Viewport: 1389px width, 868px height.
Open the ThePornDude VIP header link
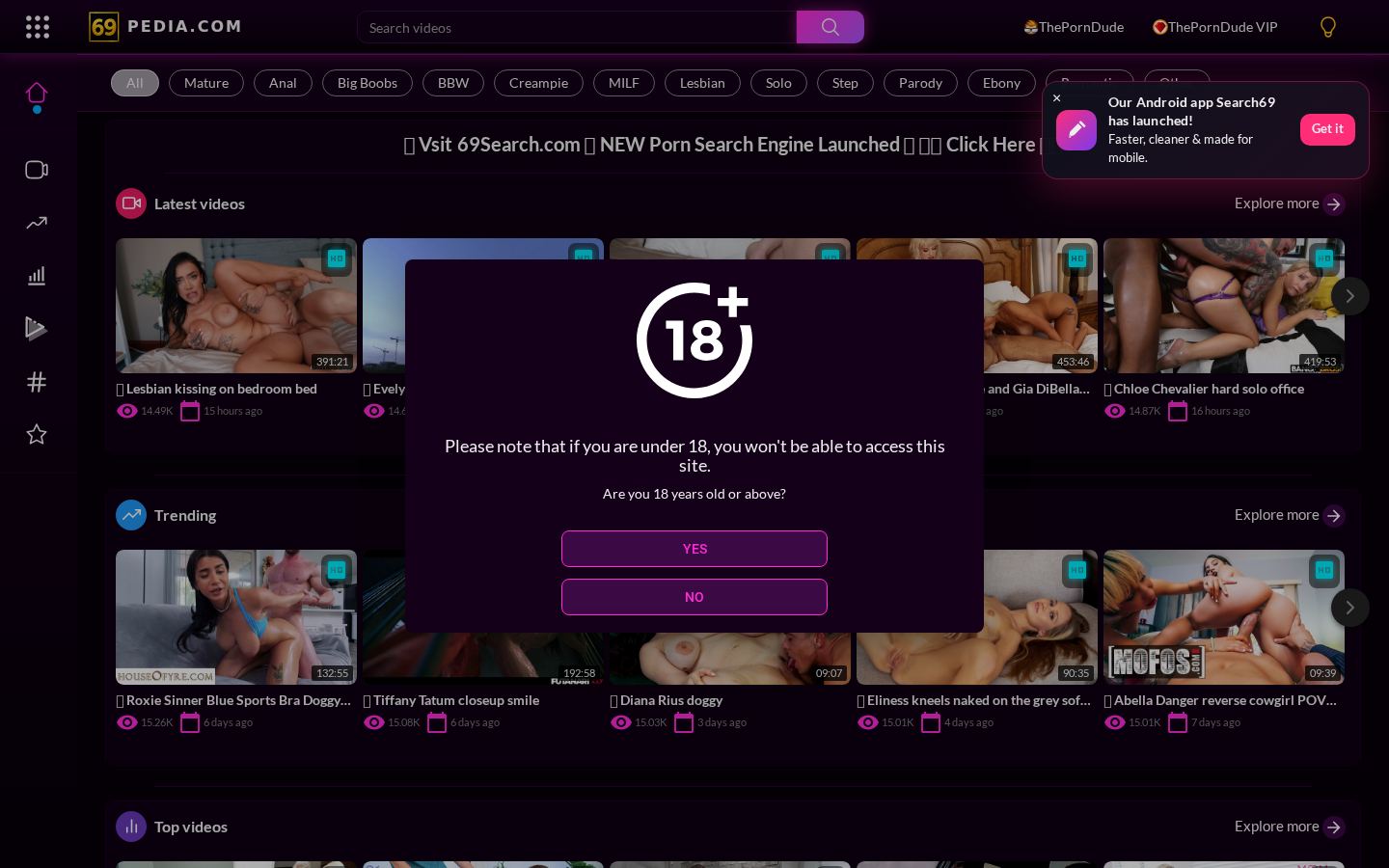pos(1215,27)
